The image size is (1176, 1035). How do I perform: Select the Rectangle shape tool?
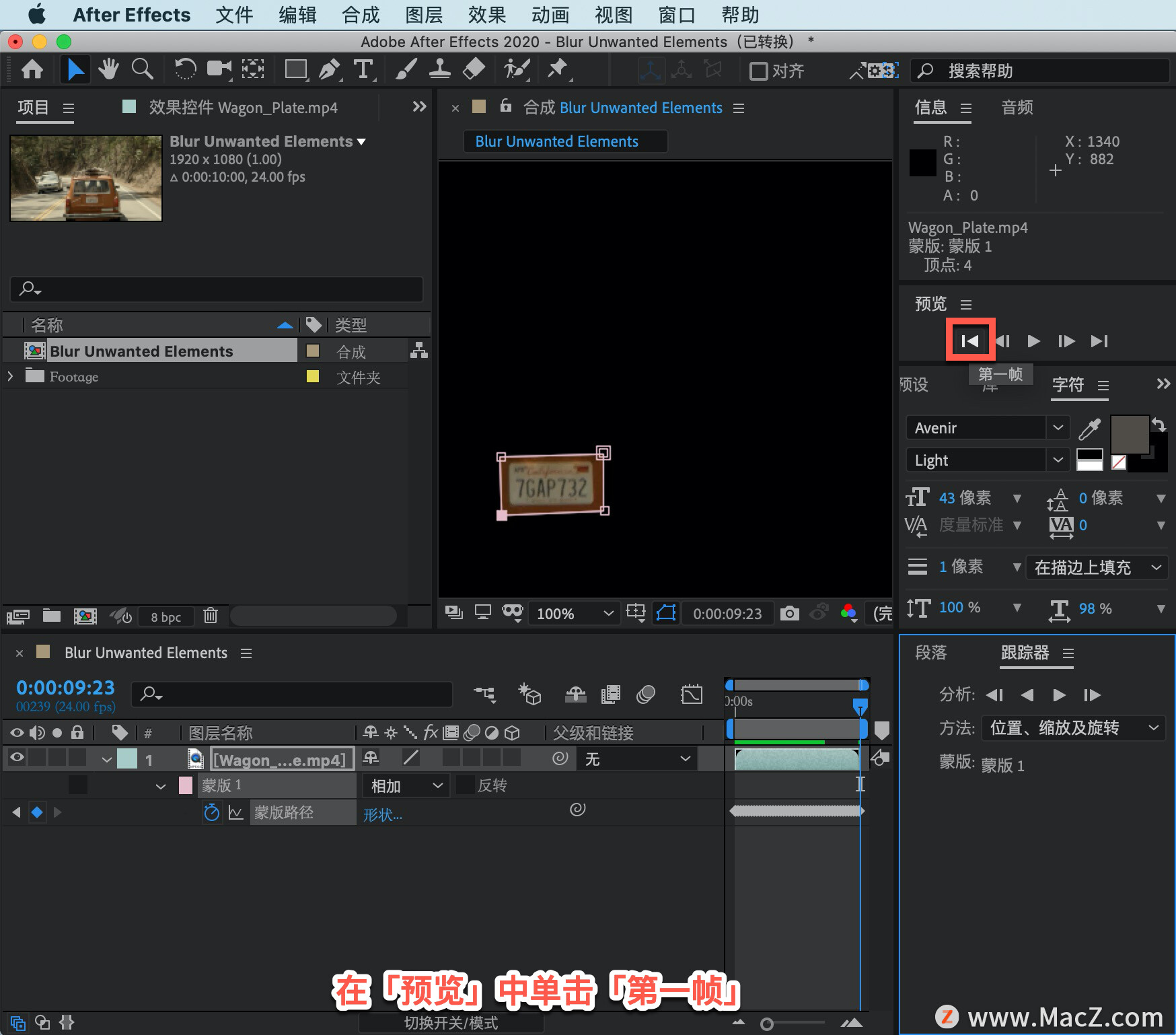tap(296, 69)
